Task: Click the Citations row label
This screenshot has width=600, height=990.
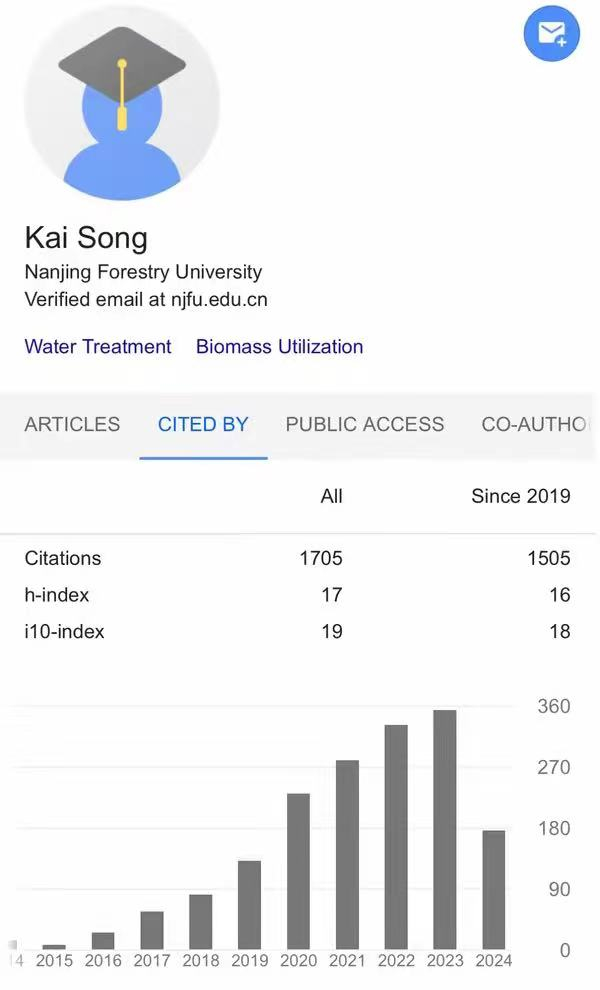Action: (x=62, y=558)
